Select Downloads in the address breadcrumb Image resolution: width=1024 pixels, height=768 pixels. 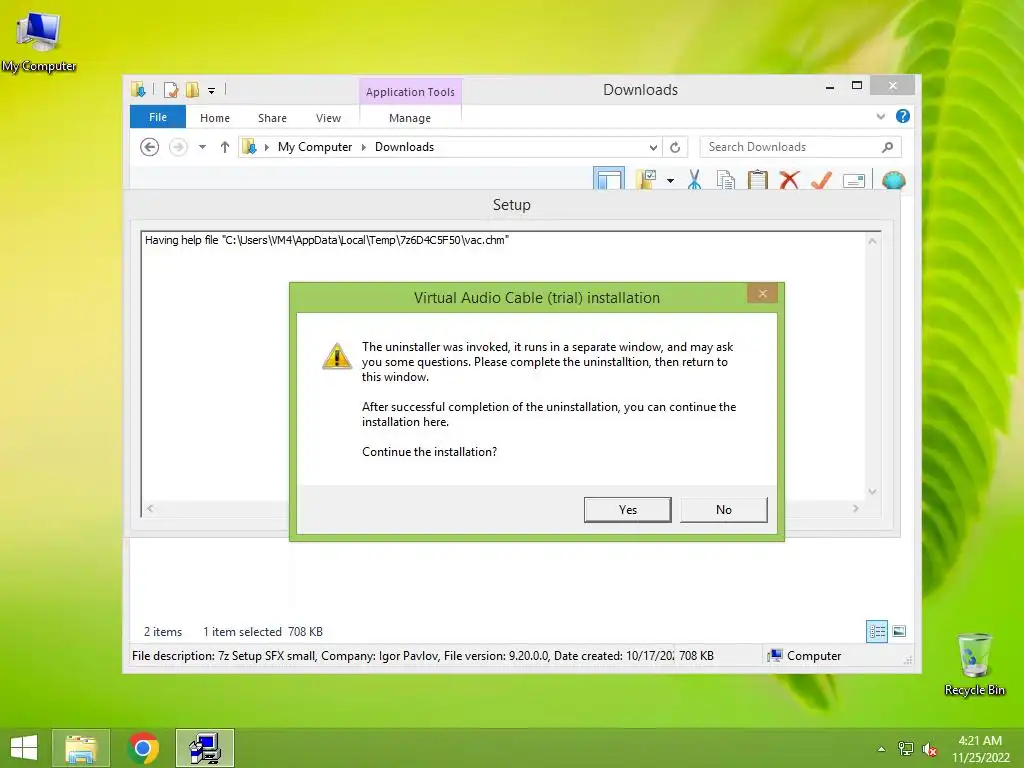404,147
